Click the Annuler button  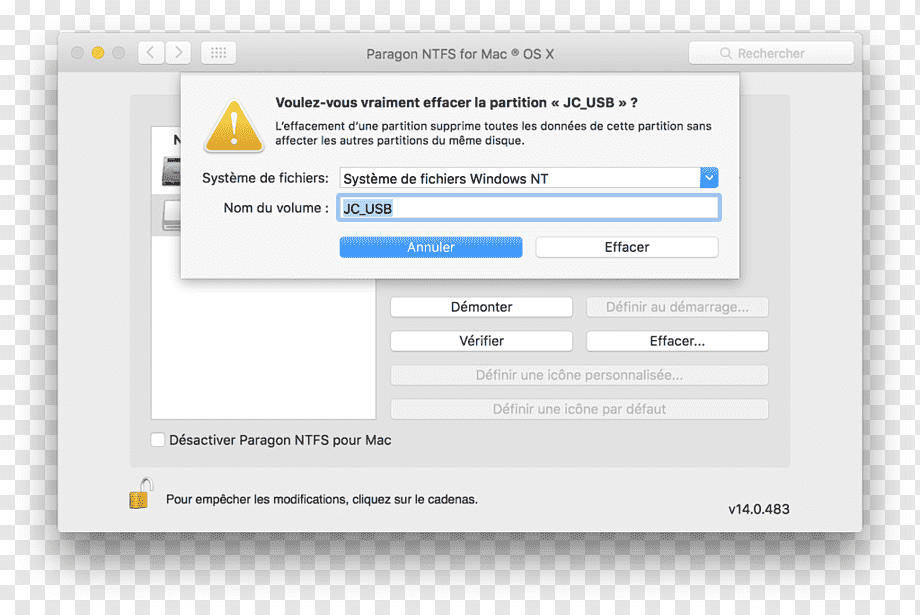pos(431,247)
